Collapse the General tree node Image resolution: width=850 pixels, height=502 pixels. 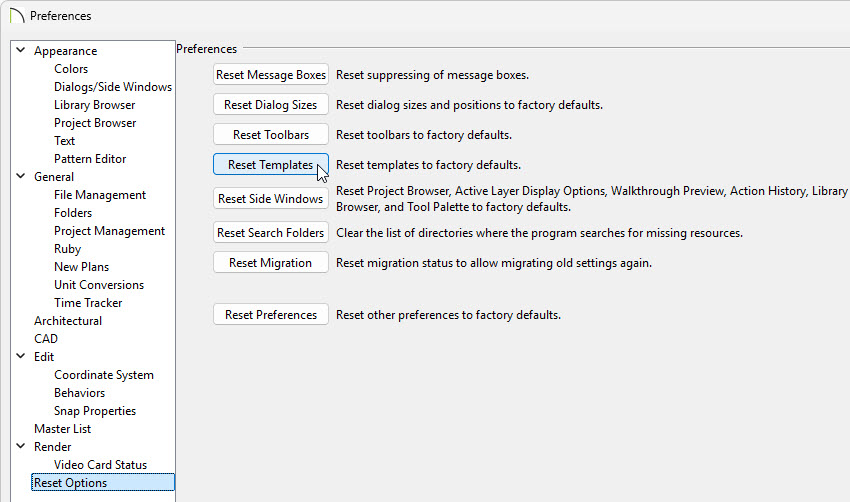coord(21,176)
